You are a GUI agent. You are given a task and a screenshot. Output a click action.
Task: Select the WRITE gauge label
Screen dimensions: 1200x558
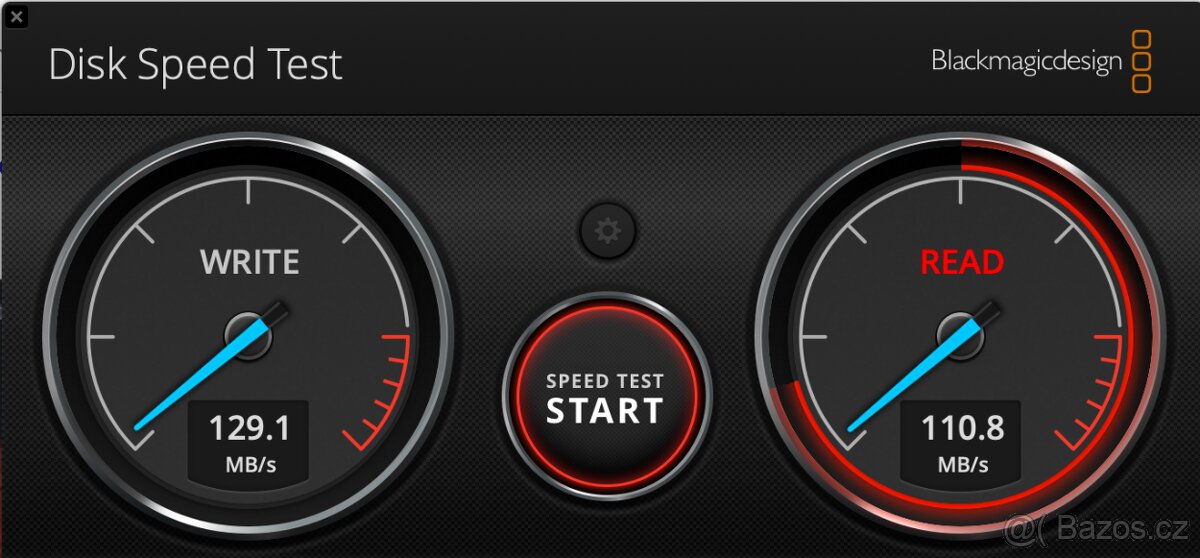coord(249,262)
